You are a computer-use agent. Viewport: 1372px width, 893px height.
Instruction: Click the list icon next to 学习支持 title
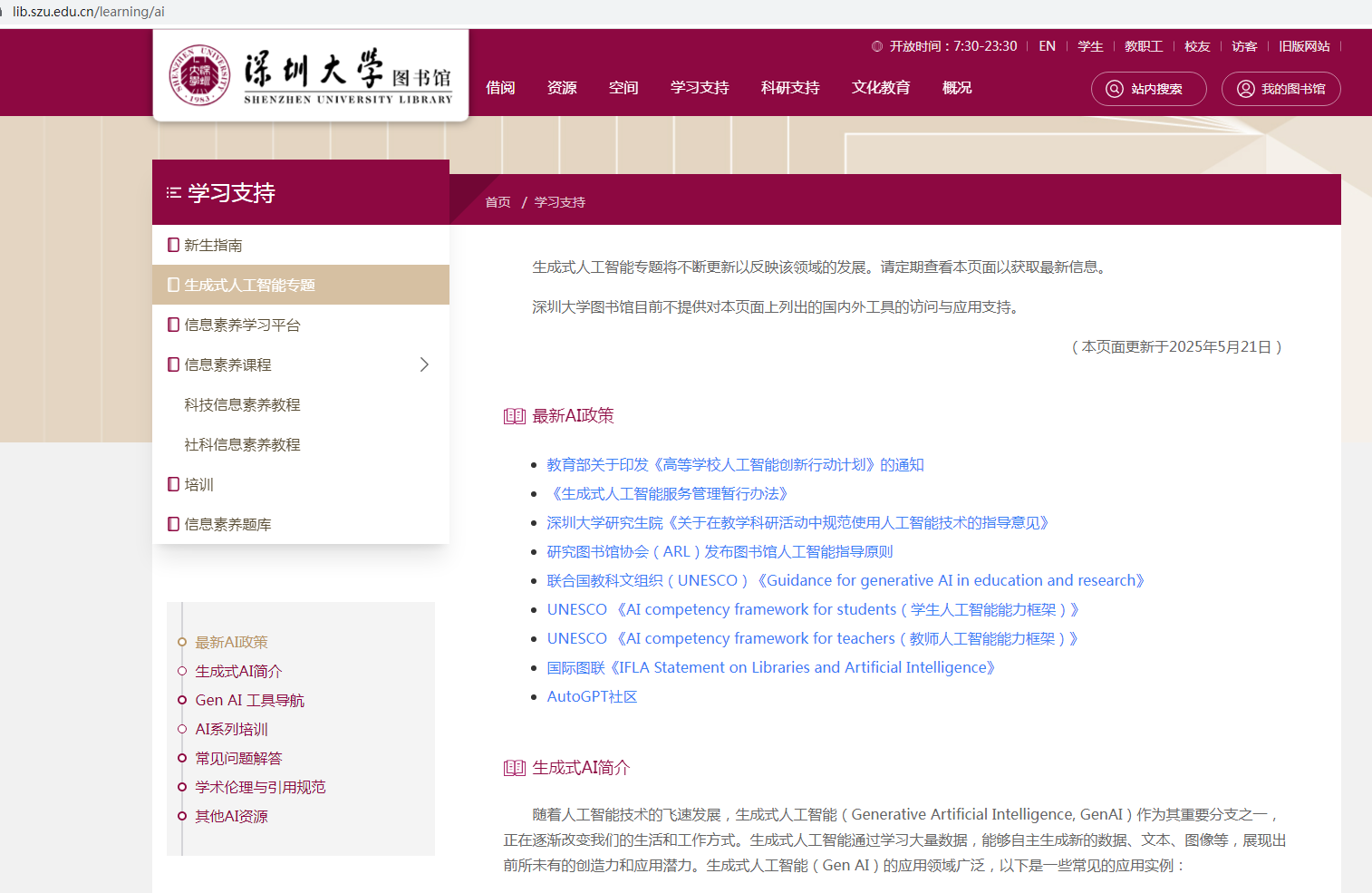[174, 193]
